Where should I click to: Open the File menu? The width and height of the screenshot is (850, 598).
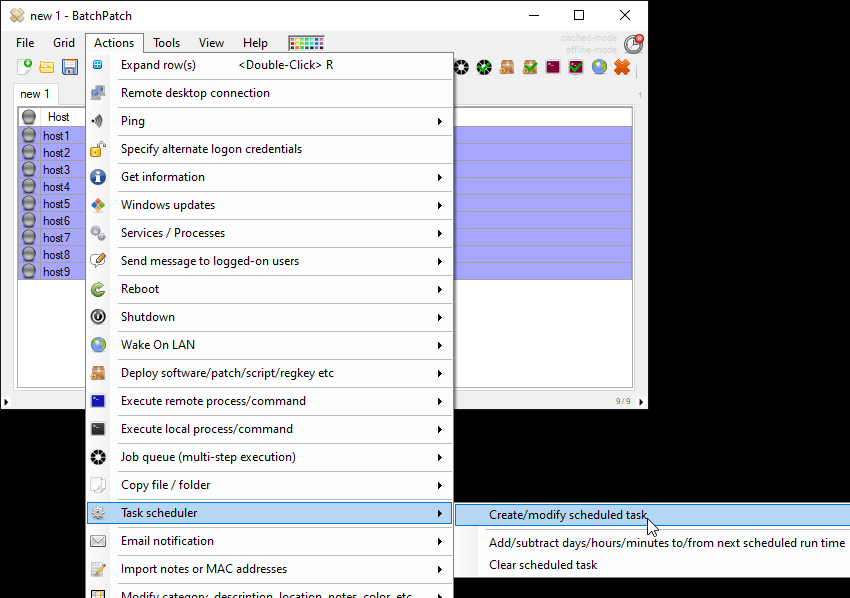tap(25, 43)
